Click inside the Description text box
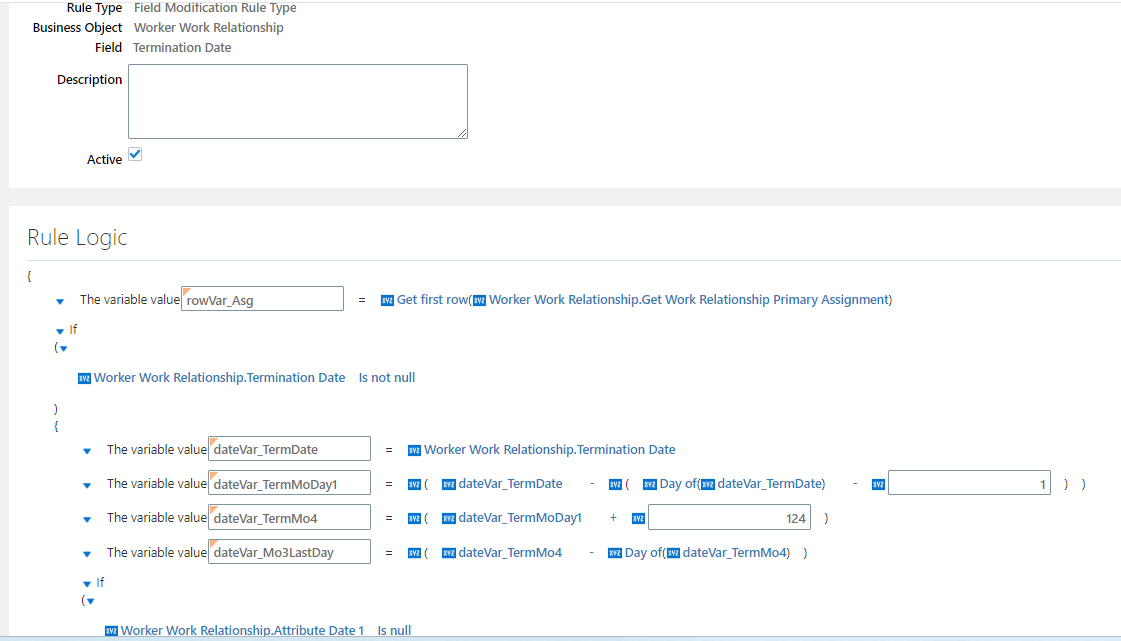 click(297, 100)
